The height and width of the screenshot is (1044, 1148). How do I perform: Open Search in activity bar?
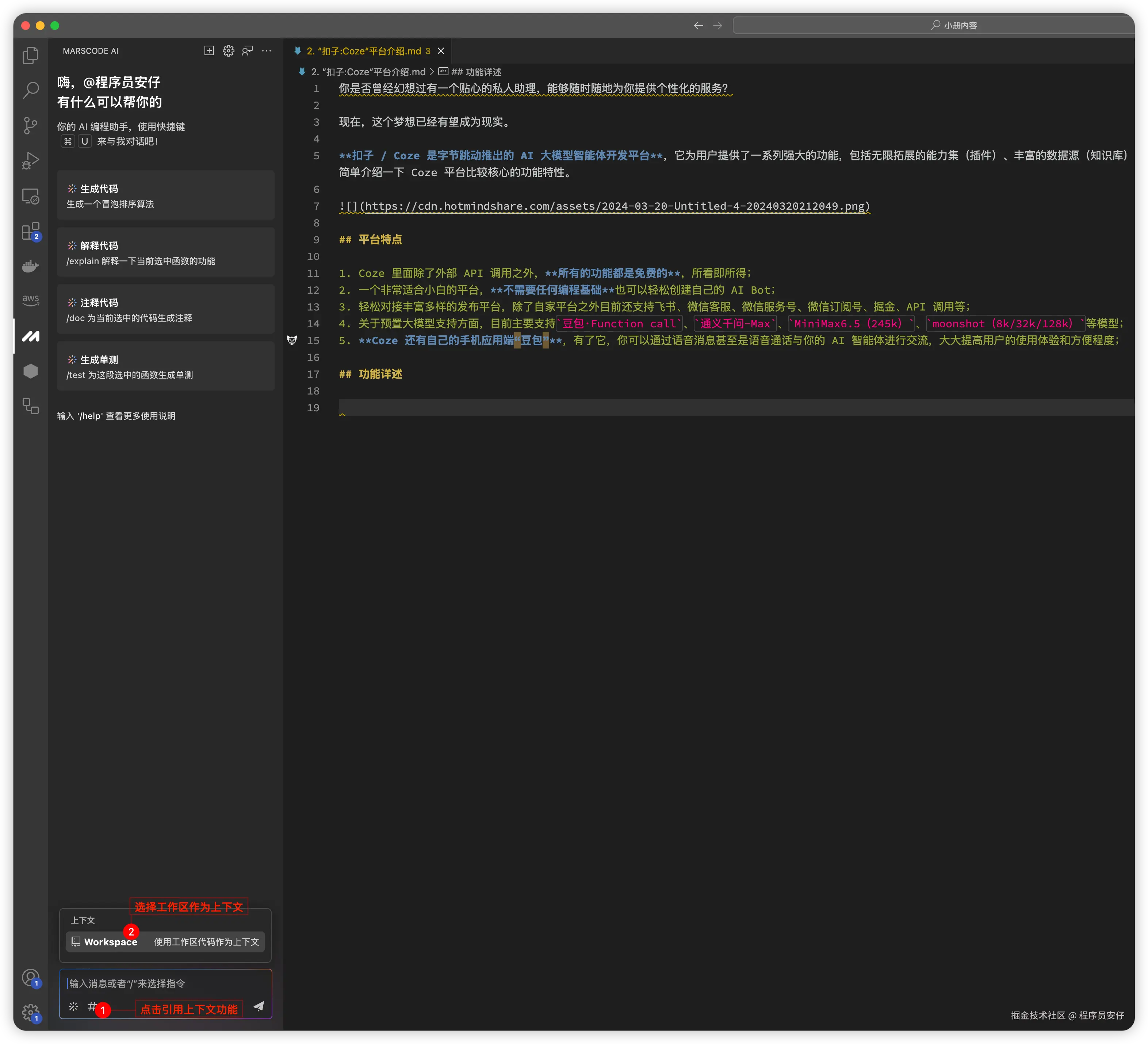point(31,90)
